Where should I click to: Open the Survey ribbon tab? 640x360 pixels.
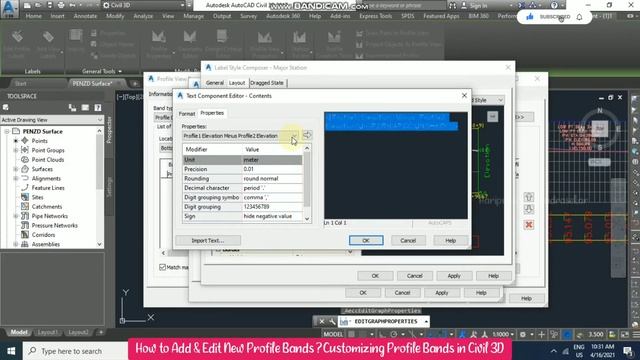tap(248, 16)
